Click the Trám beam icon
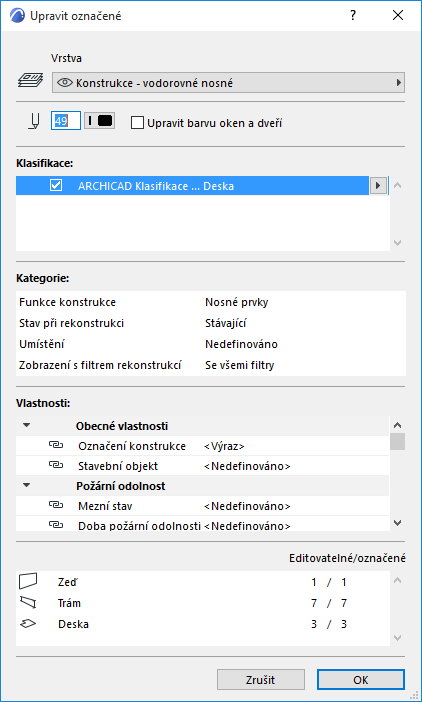This screenshot has width=422, height=702. pos(28,603)
